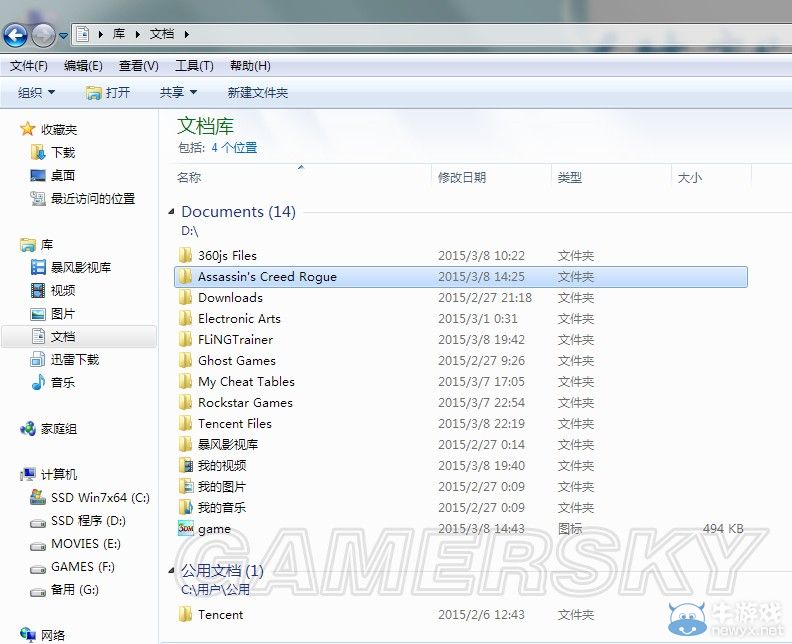Collapse the 公用文档 (1) group
The height and width of the screenshot is (644, 792).
pyautogui.click(x=171, y=571)
